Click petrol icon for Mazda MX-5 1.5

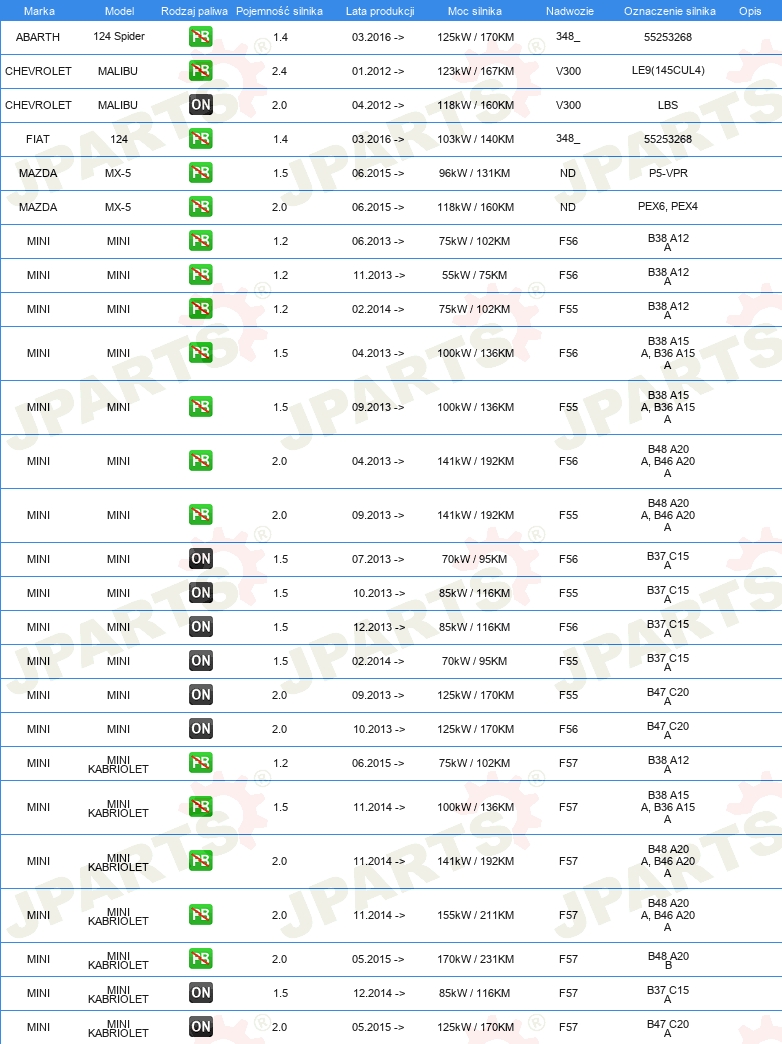(200, 172)
